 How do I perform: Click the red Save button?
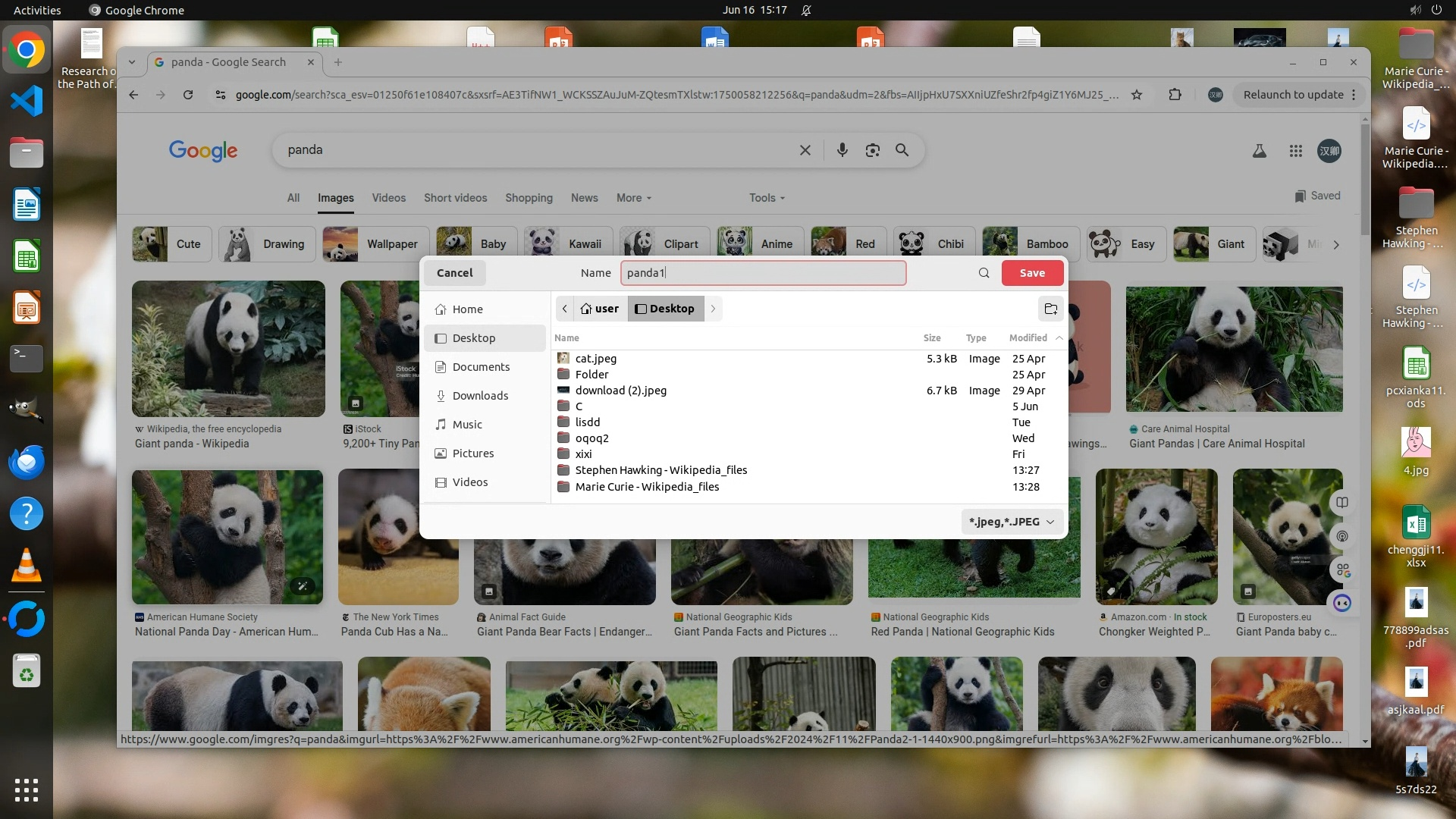pyautogui.click(x=1031, y=273)
